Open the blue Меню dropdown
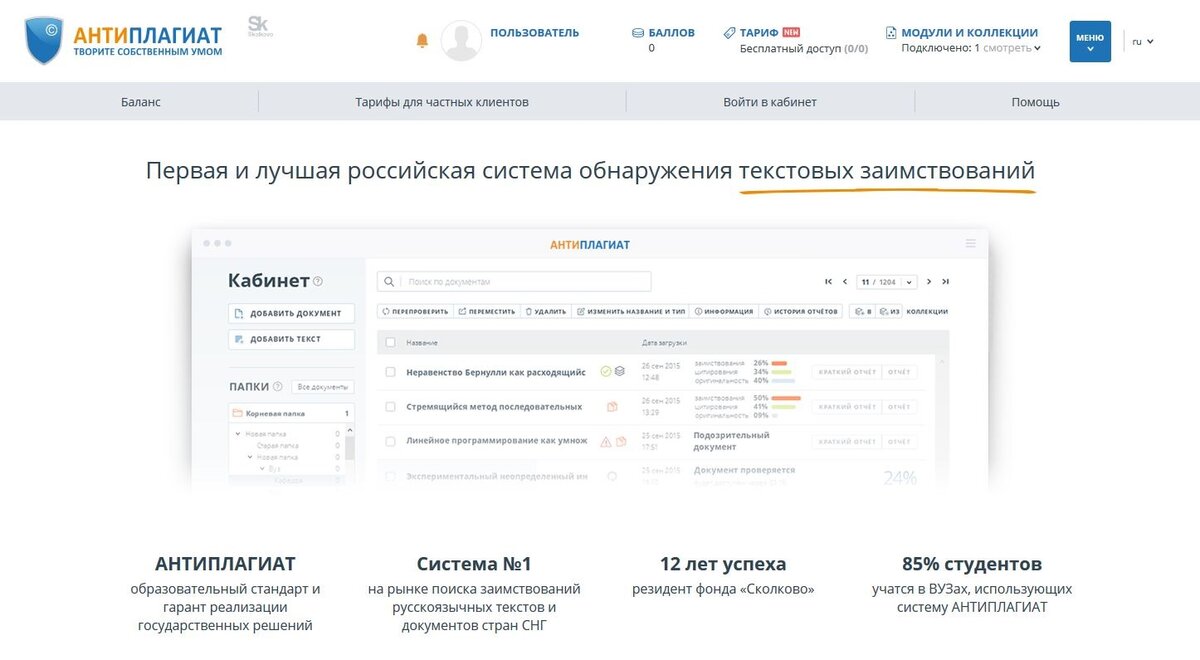Screen dimensions: 1200x660 pyautogui.click(x=1090, y=41)
